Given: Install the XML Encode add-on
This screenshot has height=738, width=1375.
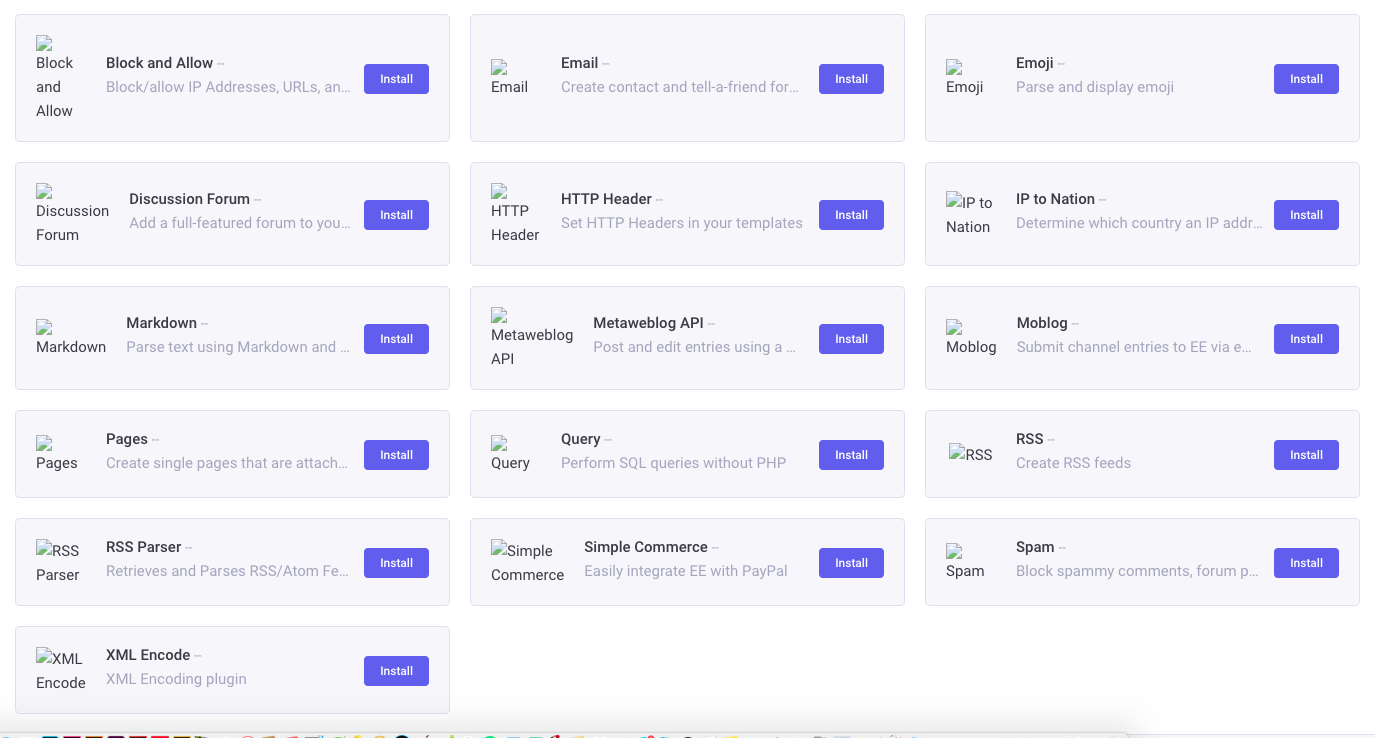Looking at the screenshot, I should (x=396, y=670).
